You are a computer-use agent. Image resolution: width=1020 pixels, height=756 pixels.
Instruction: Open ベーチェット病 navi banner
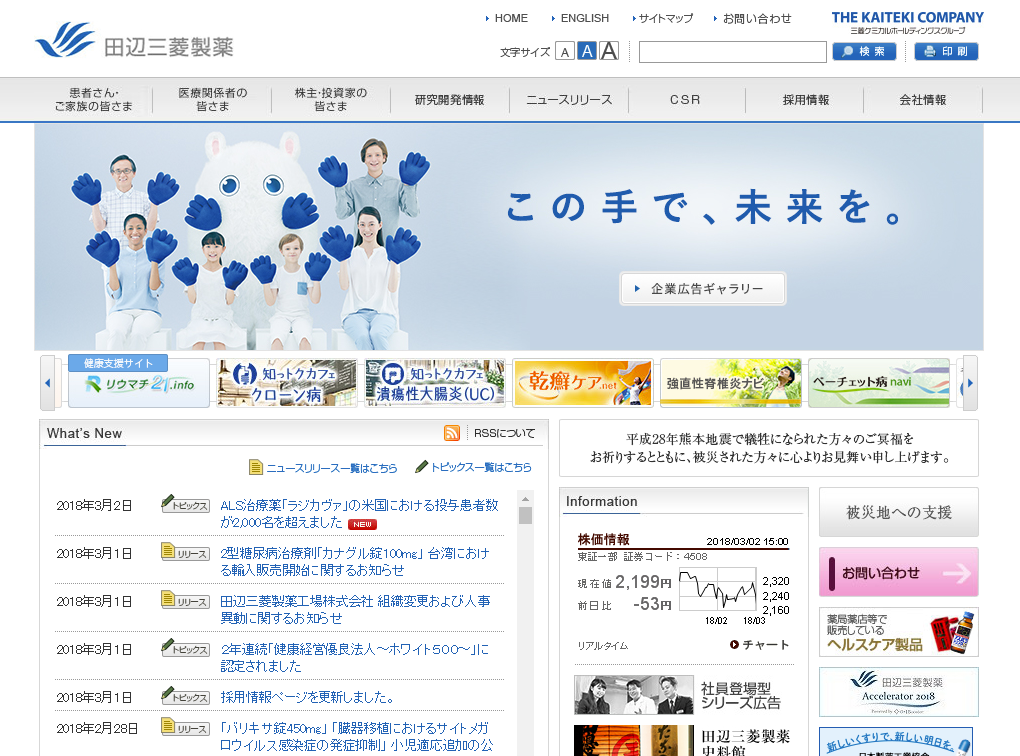click(878, 383)
